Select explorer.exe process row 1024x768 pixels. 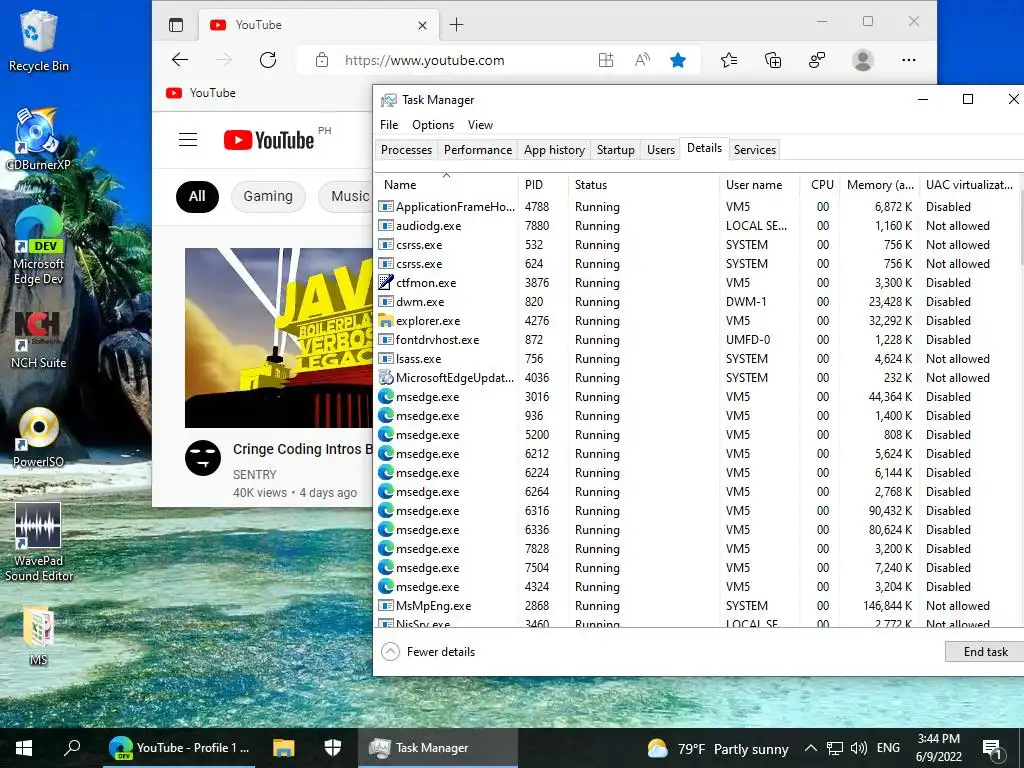pos(697,321)
